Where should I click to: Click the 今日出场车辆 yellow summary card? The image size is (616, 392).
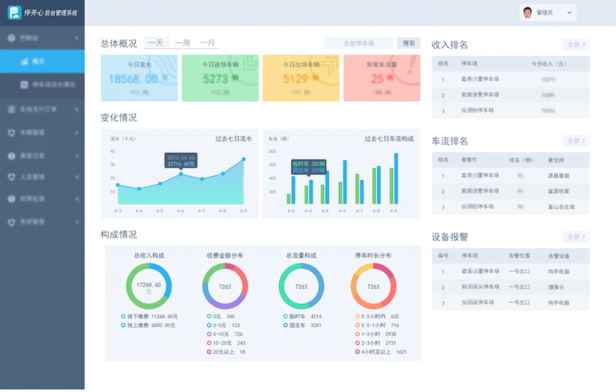[x=301, y=78]
